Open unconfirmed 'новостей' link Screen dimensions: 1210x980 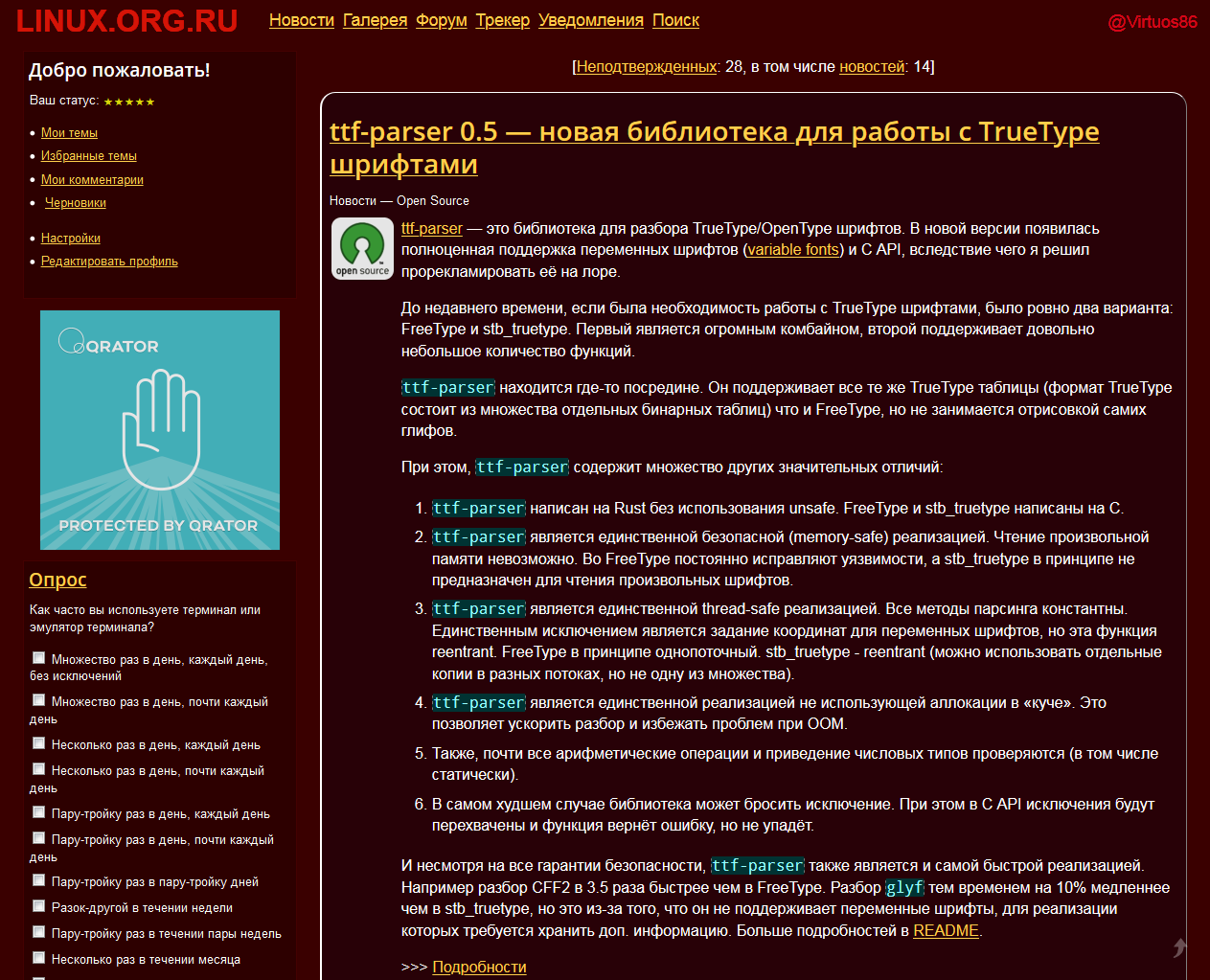(x=872, y=67)
